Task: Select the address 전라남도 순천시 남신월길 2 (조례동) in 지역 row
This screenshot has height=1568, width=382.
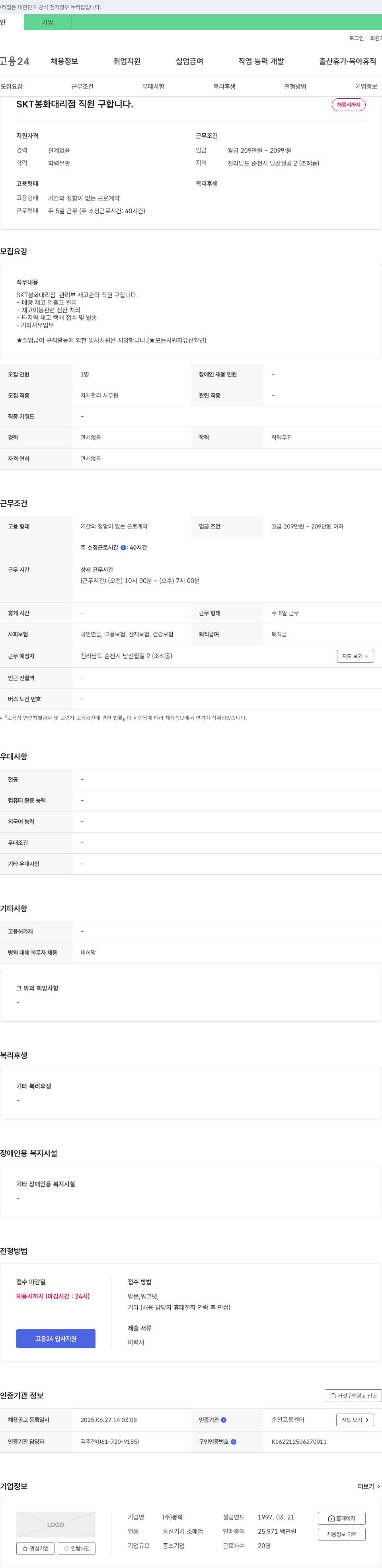Action: pyautogui.click(x=273, y=163)
